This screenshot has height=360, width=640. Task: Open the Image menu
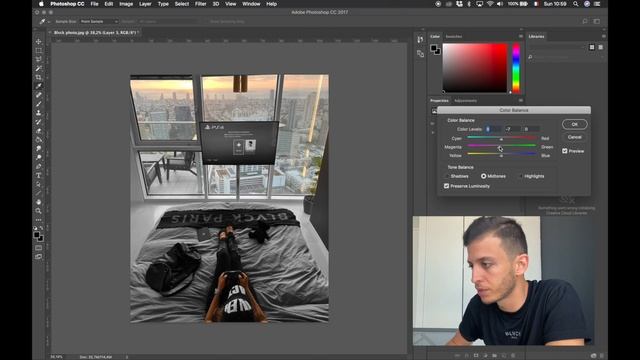pyautogui.click(x=126, y=4)
